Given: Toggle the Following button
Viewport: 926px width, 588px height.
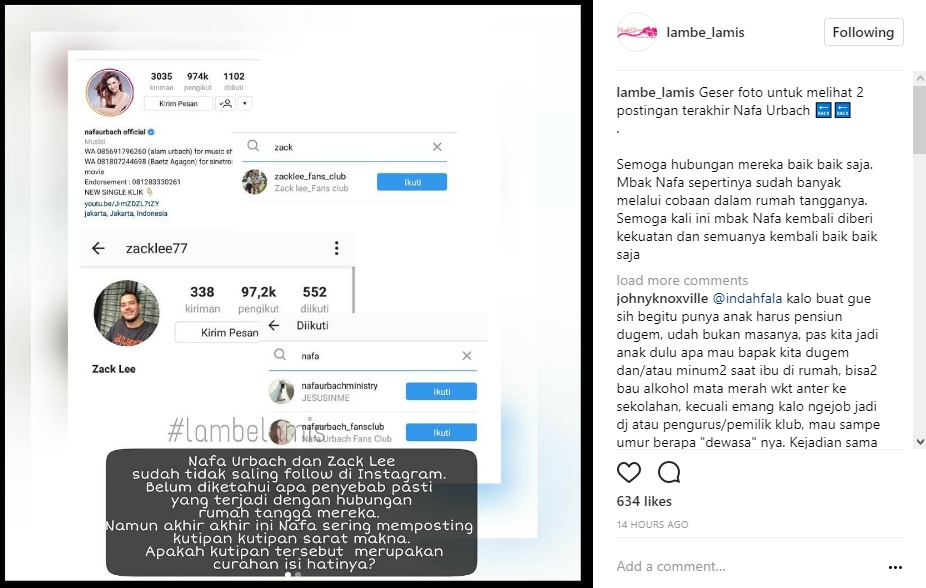Looking at the screenshot, I should coord(863,32).
